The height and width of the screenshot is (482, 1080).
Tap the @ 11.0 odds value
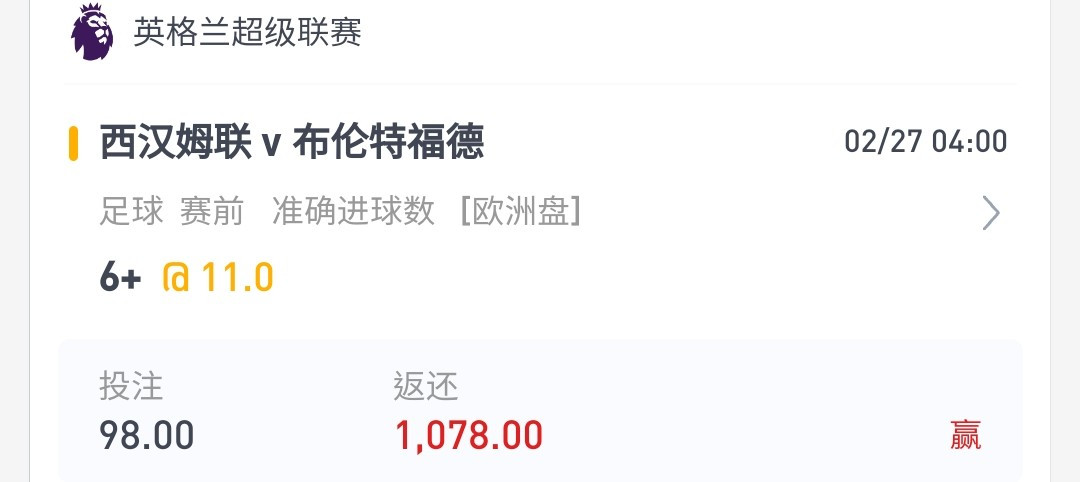coord(218,278)
